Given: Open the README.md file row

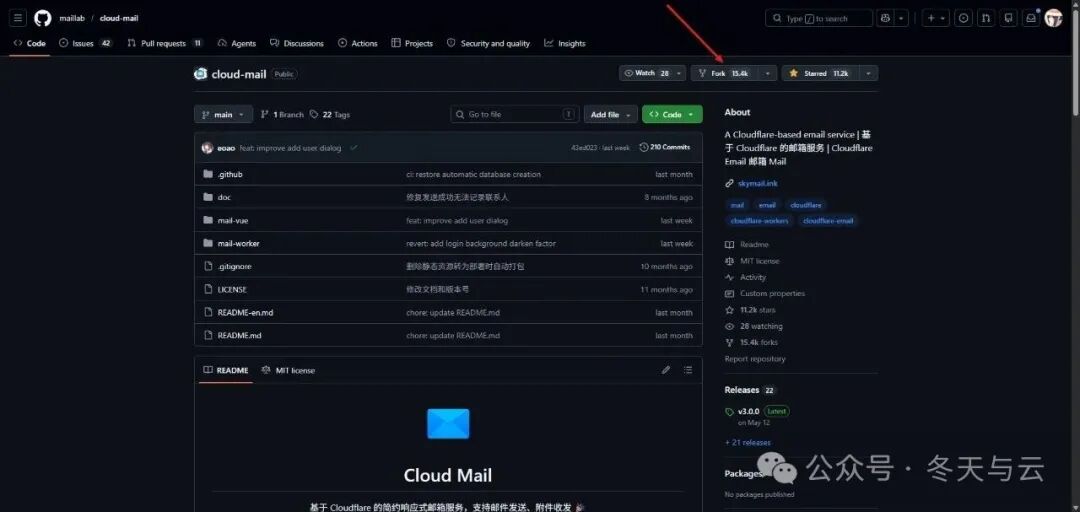Looking at the screenshot, I should click(448, 336).
